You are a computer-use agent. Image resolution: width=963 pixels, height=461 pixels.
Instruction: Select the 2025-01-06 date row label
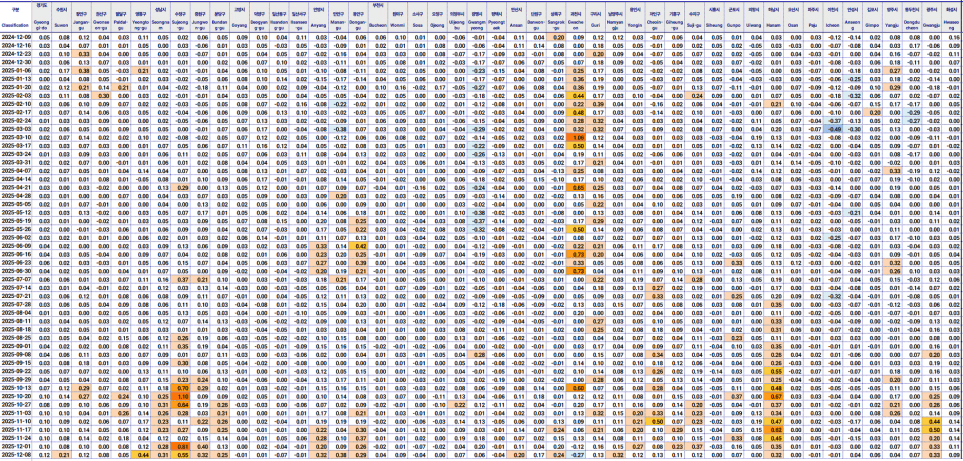(17, 70)
